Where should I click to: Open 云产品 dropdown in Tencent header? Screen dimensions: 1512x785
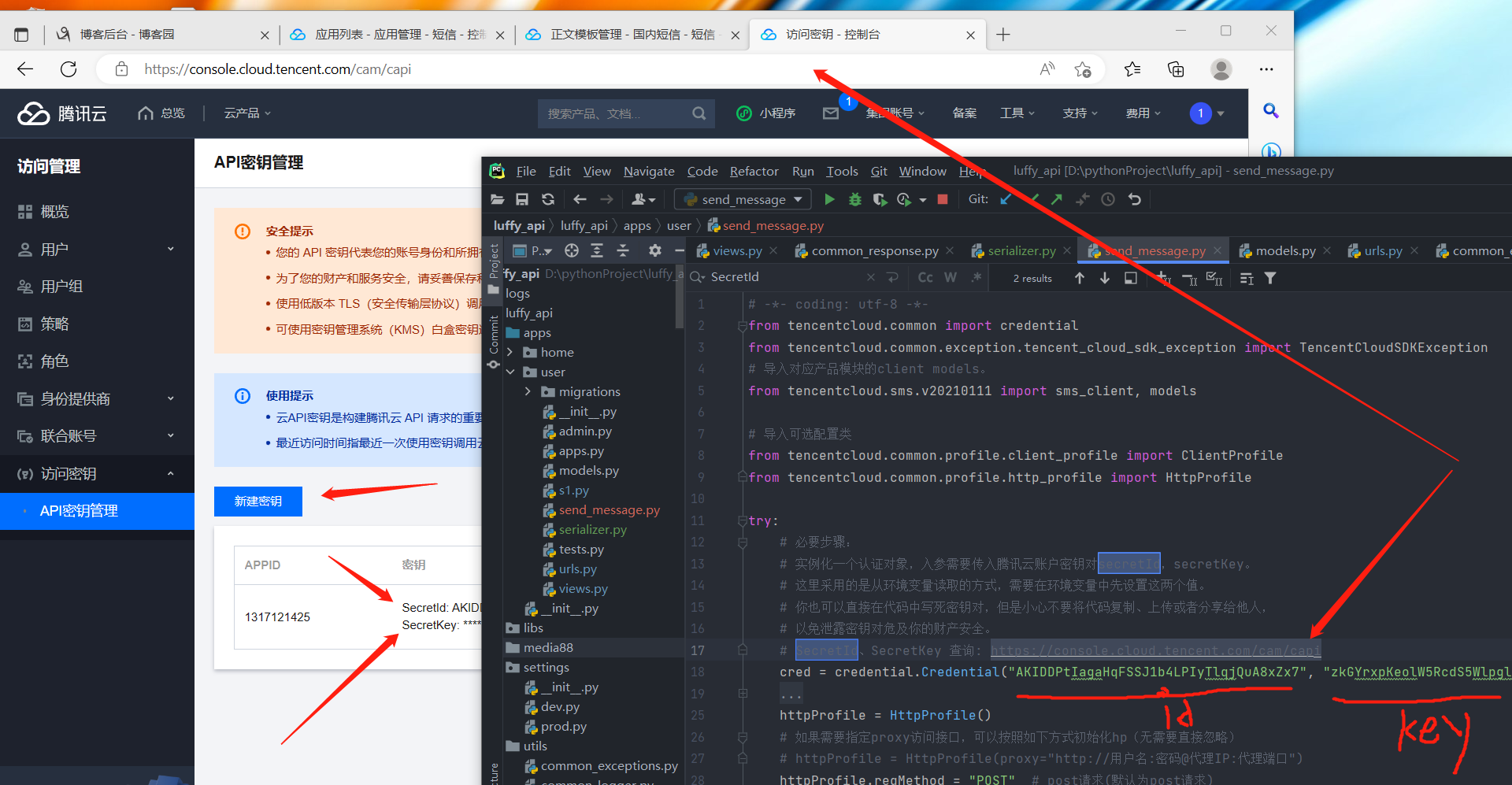[246, 113]
